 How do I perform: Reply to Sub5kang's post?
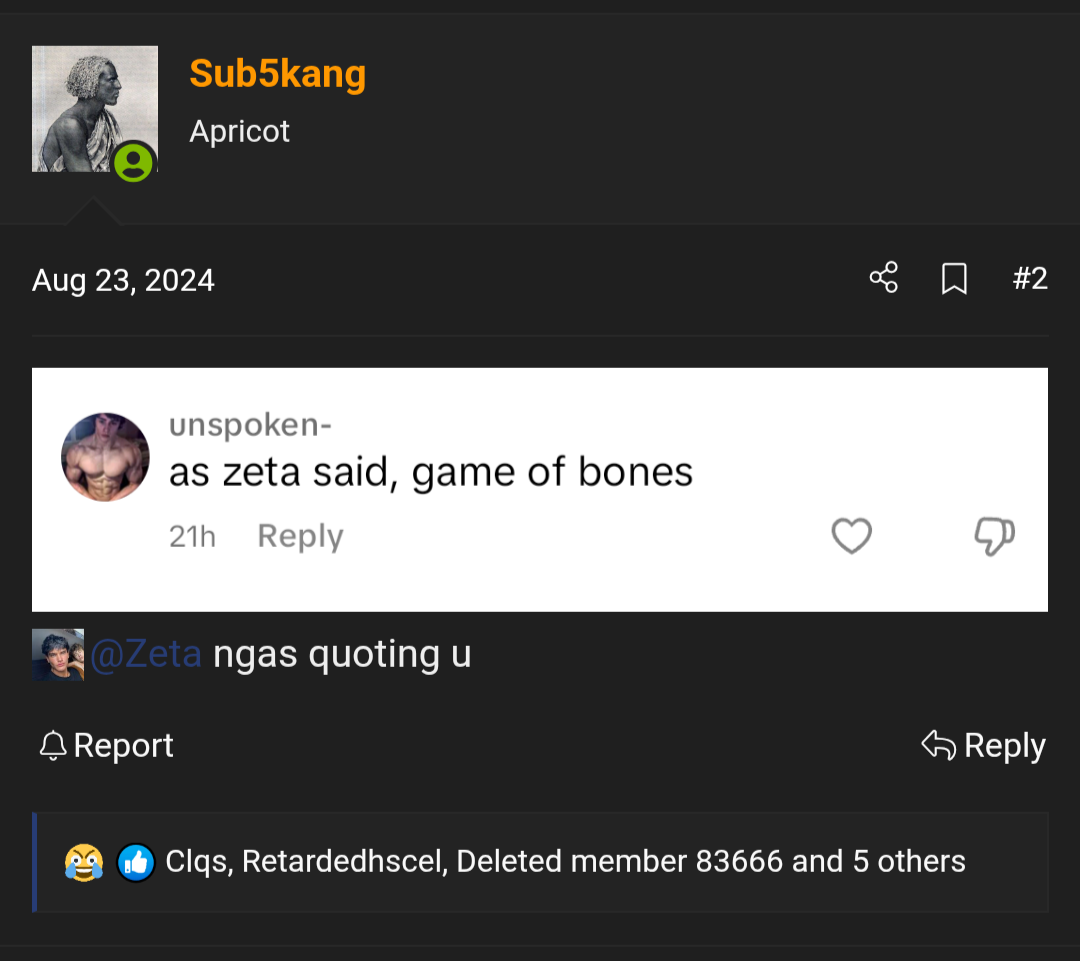coord(983,745)
